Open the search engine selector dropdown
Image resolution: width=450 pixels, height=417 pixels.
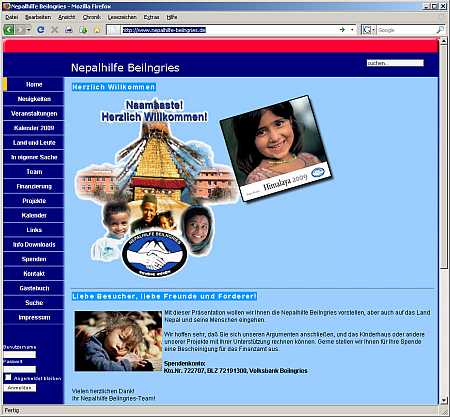click(x=368, y=30)
